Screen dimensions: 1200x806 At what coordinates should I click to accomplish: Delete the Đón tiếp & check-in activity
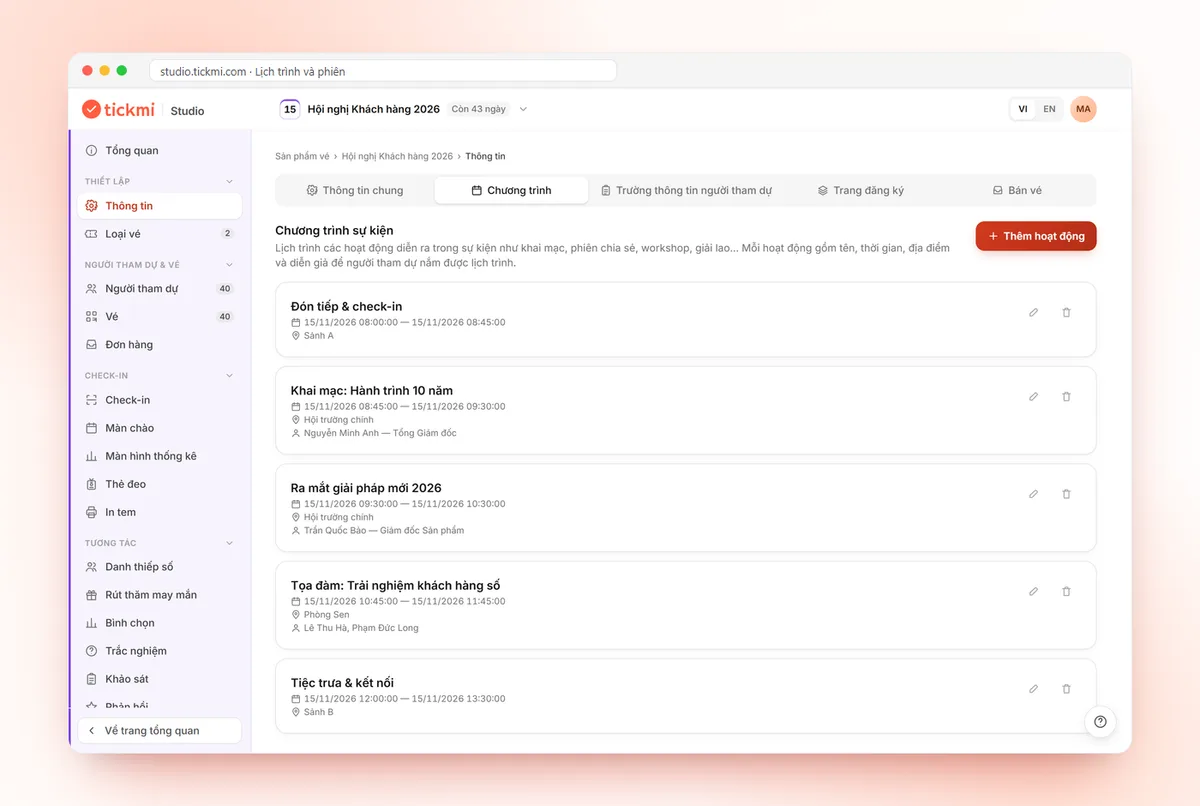click(1066, 312)
